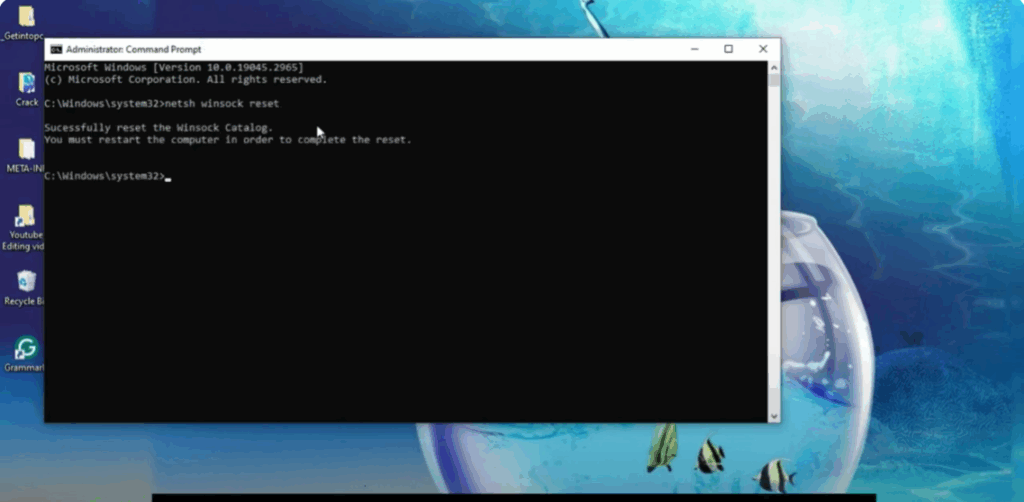
Task: Click the vertical scrollbar thumb
Action: click(x=774, y=80)
